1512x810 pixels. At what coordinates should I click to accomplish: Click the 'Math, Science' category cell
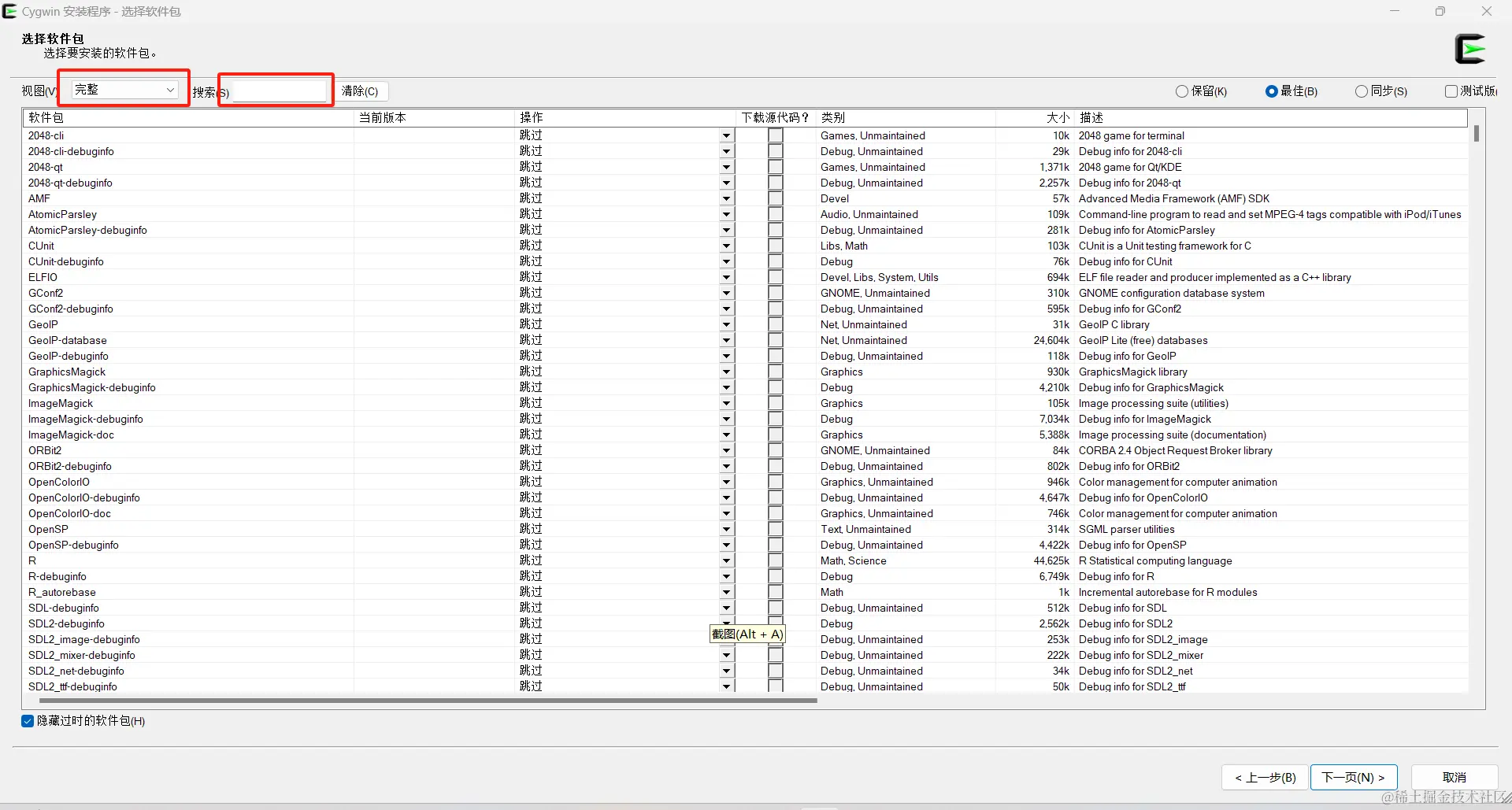pos(853,561)
